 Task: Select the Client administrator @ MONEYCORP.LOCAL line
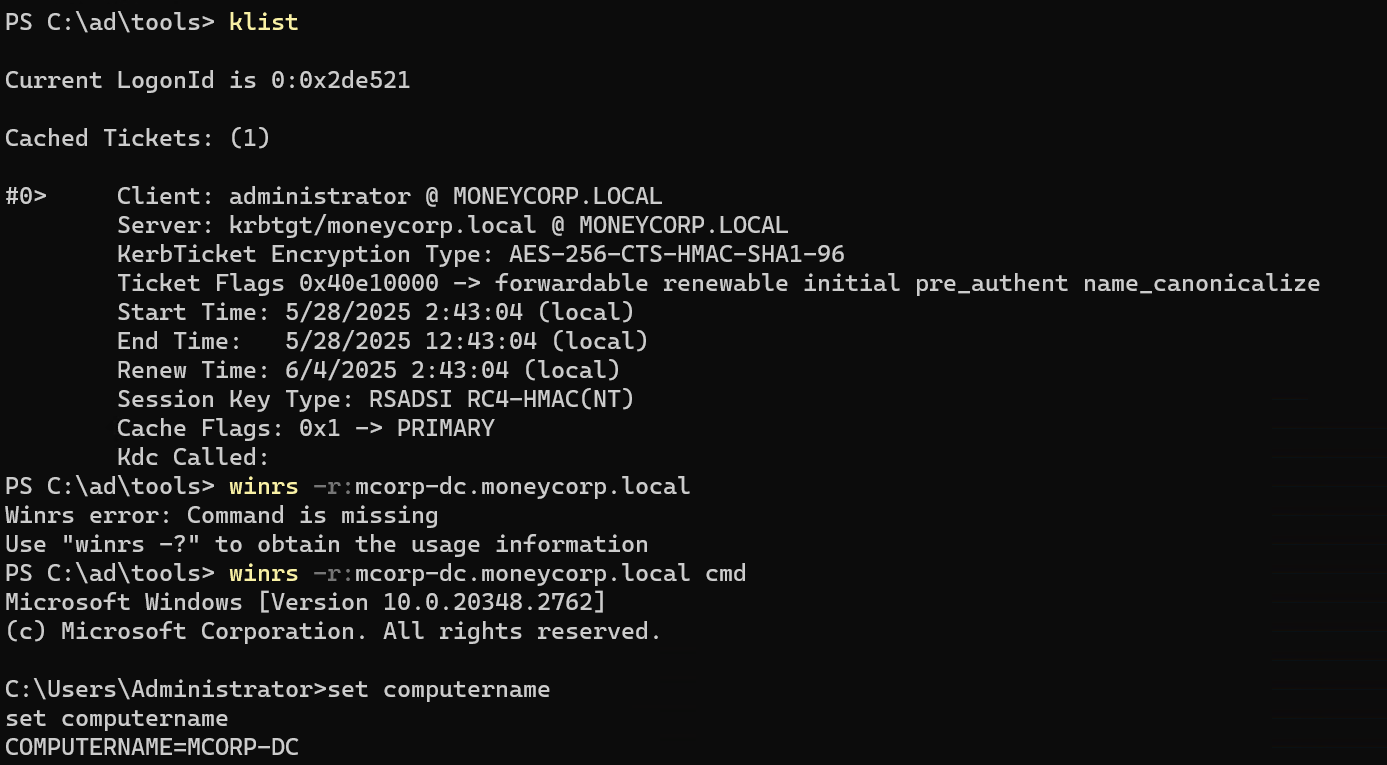[389, 196]
